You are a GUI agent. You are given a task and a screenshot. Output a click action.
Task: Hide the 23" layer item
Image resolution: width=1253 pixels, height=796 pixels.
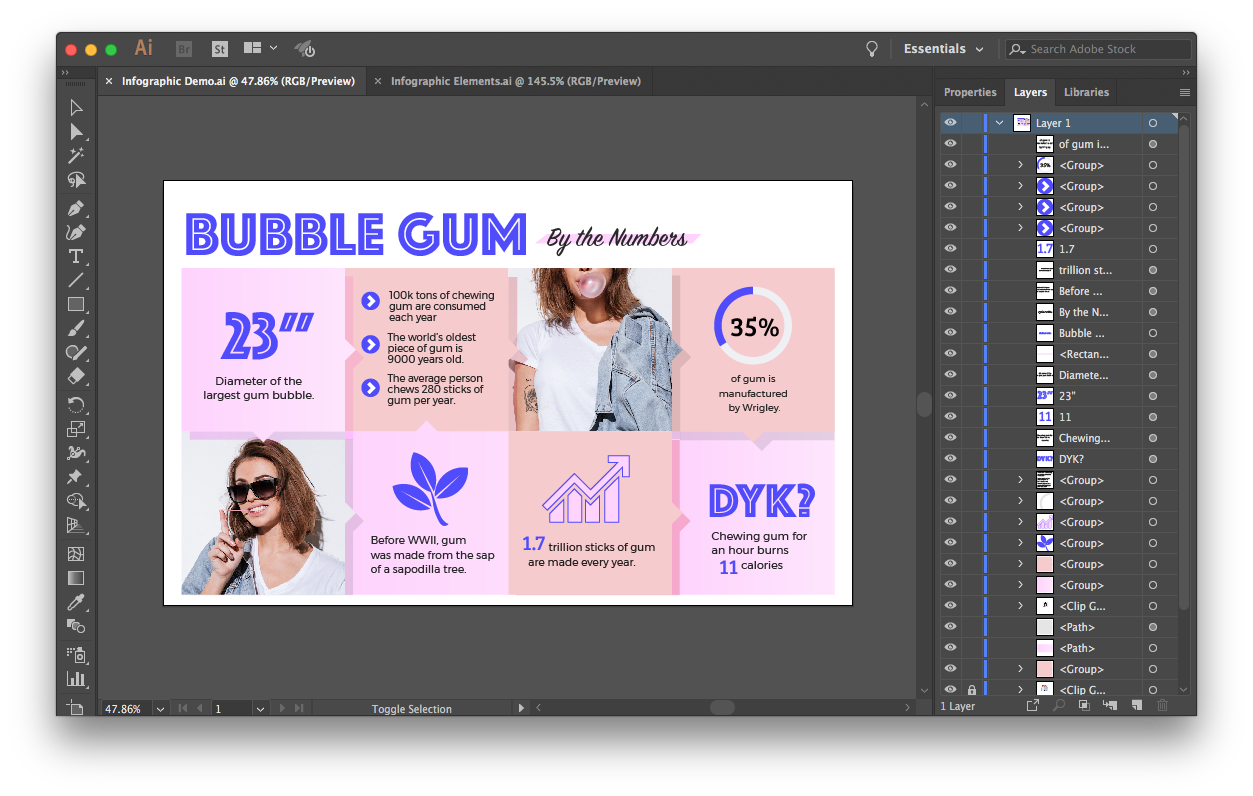950,396
